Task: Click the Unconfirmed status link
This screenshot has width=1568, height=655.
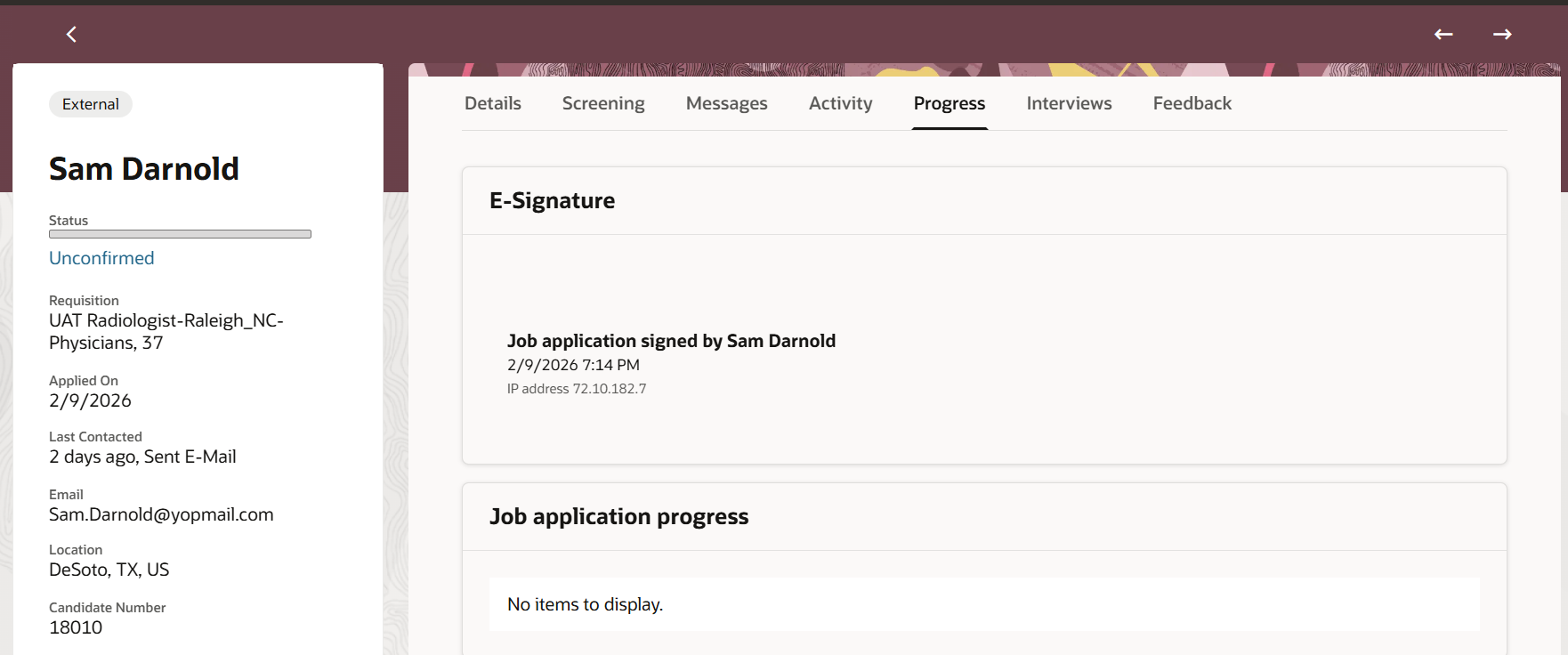Action: click(x=101, y=258)
